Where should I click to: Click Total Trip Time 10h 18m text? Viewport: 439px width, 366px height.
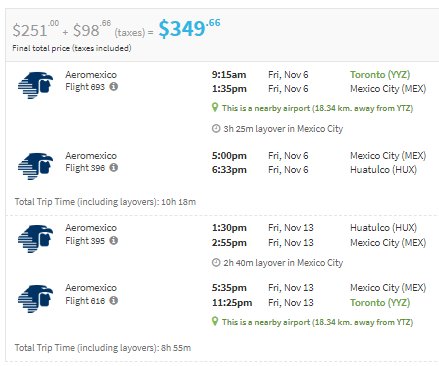[105, 202]
